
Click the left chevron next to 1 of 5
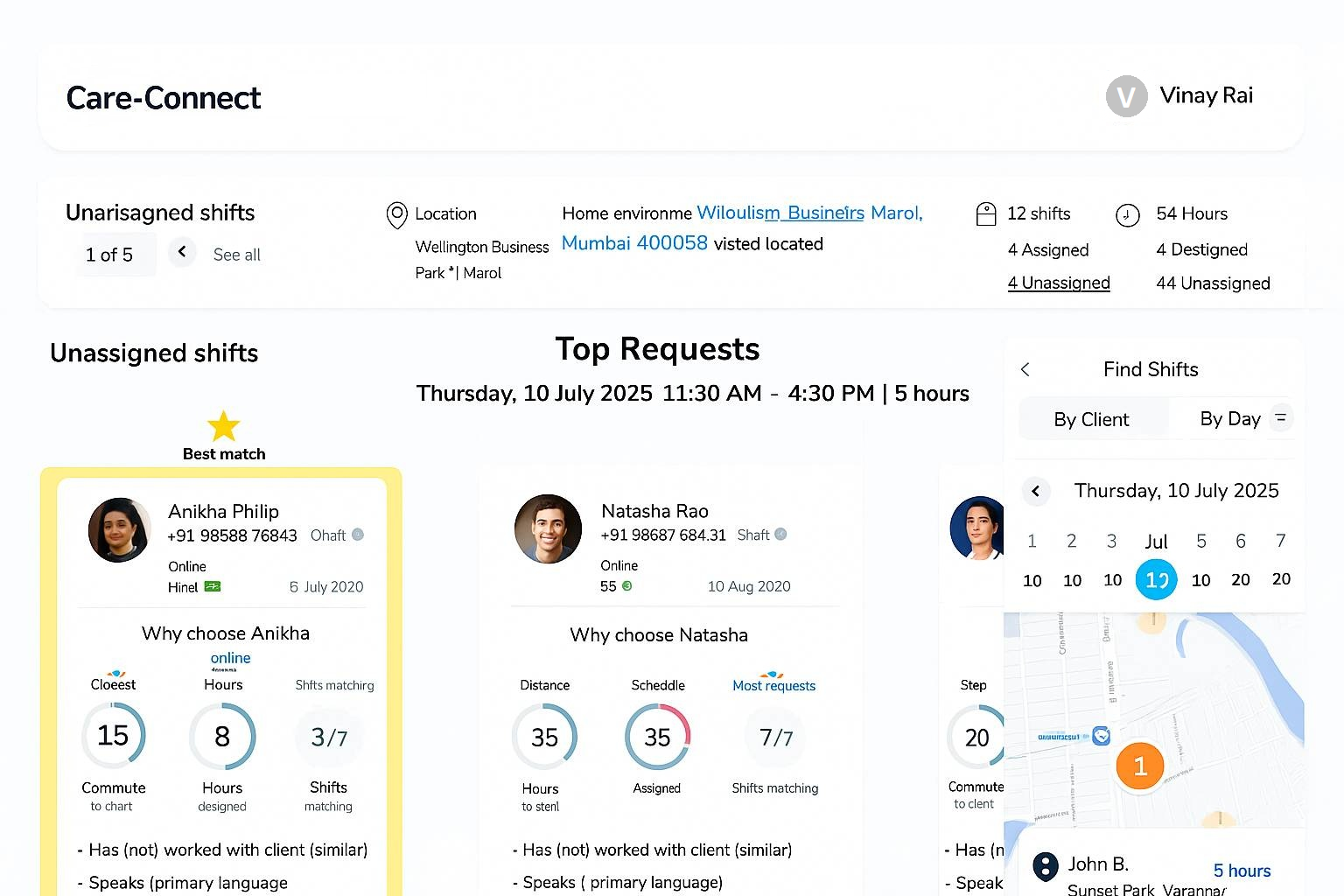[x=182, y=252]
